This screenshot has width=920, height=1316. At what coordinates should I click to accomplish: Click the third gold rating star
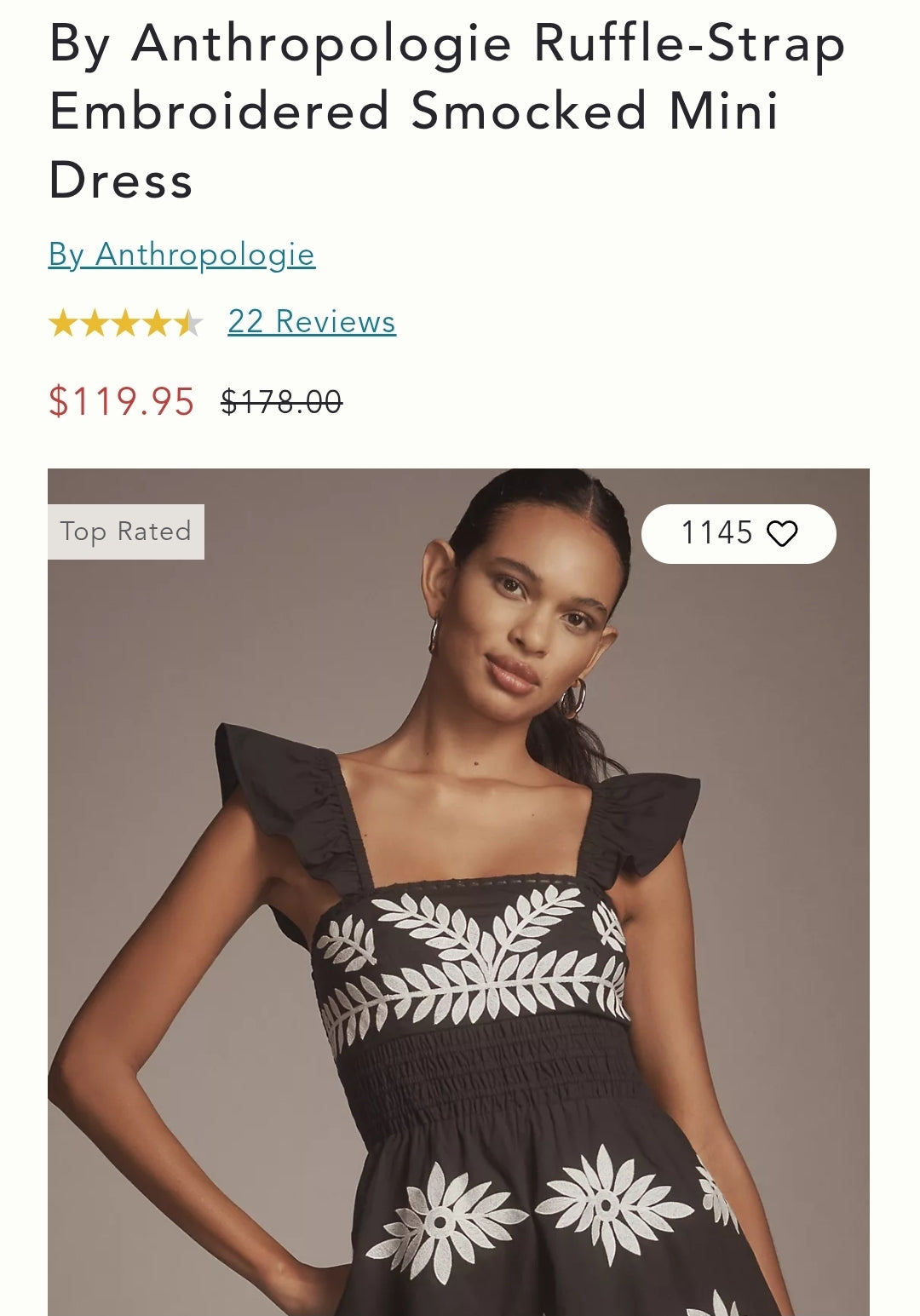coord(125,324)
